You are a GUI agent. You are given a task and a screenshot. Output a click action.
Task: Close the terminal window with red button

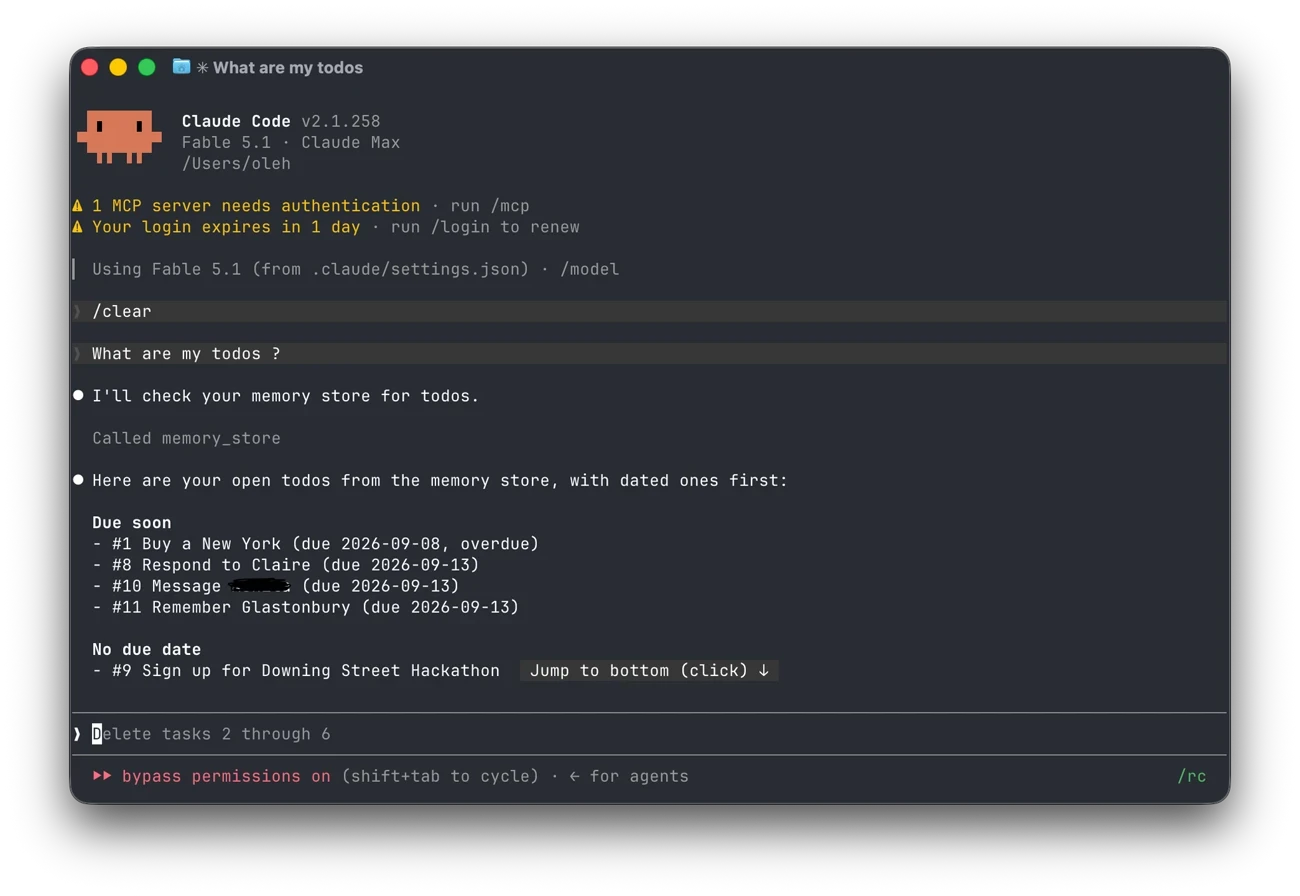click(90, 67)
